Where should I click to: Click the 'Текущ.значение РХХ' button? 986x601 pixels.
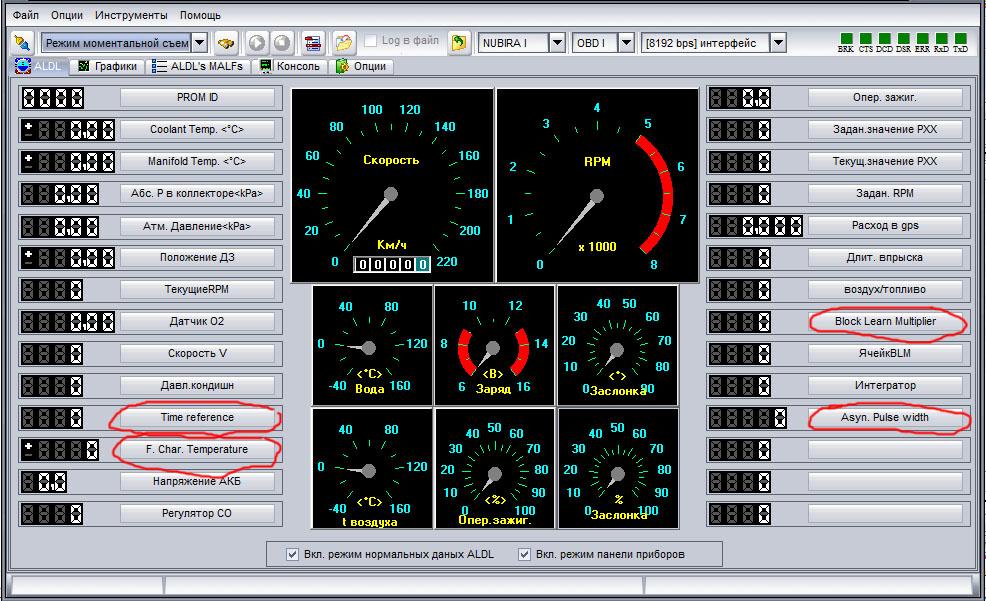(885, 162)
